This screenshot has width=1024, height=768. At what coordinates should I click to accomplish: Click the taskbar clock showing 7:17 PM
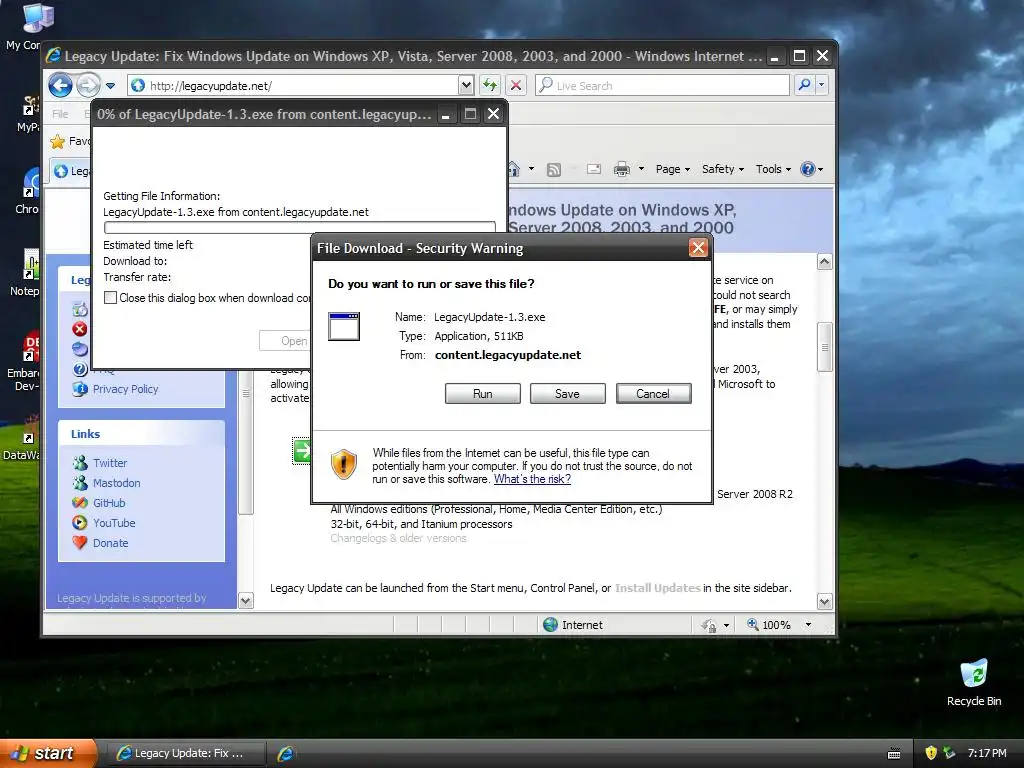987,753
